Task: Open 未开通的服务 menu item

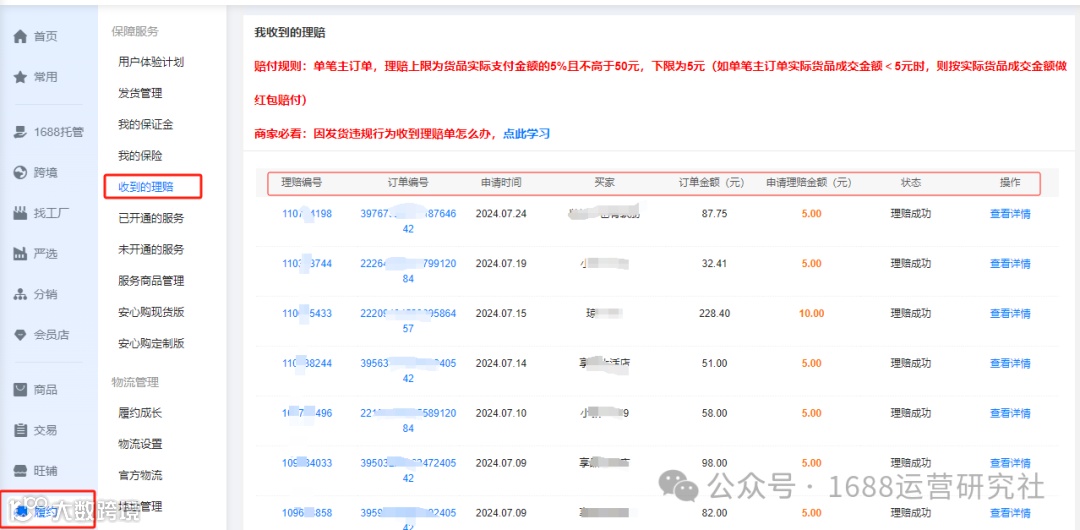Action: 151,249
